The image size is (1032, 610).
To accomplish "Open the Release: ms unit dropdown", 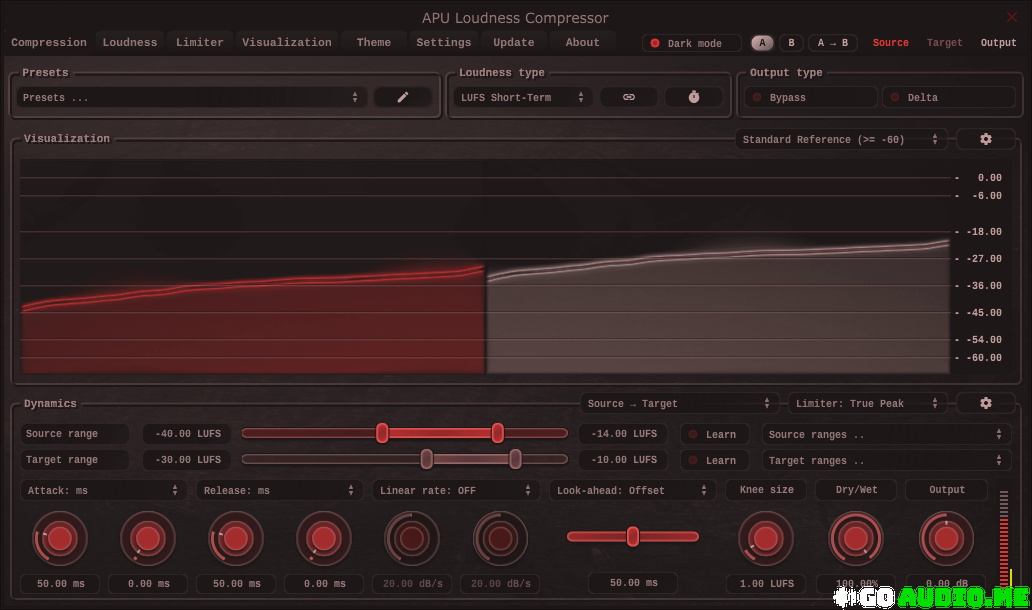I will 279,490.
